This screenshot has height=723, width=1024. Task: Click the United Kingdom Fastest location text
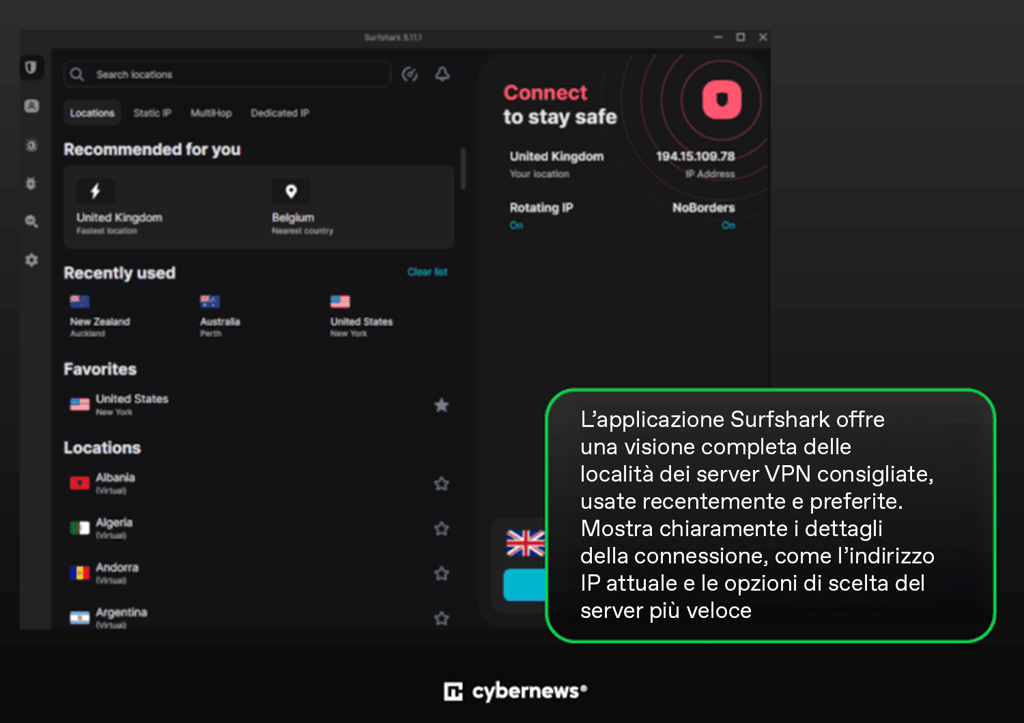(x=120, y=223)
